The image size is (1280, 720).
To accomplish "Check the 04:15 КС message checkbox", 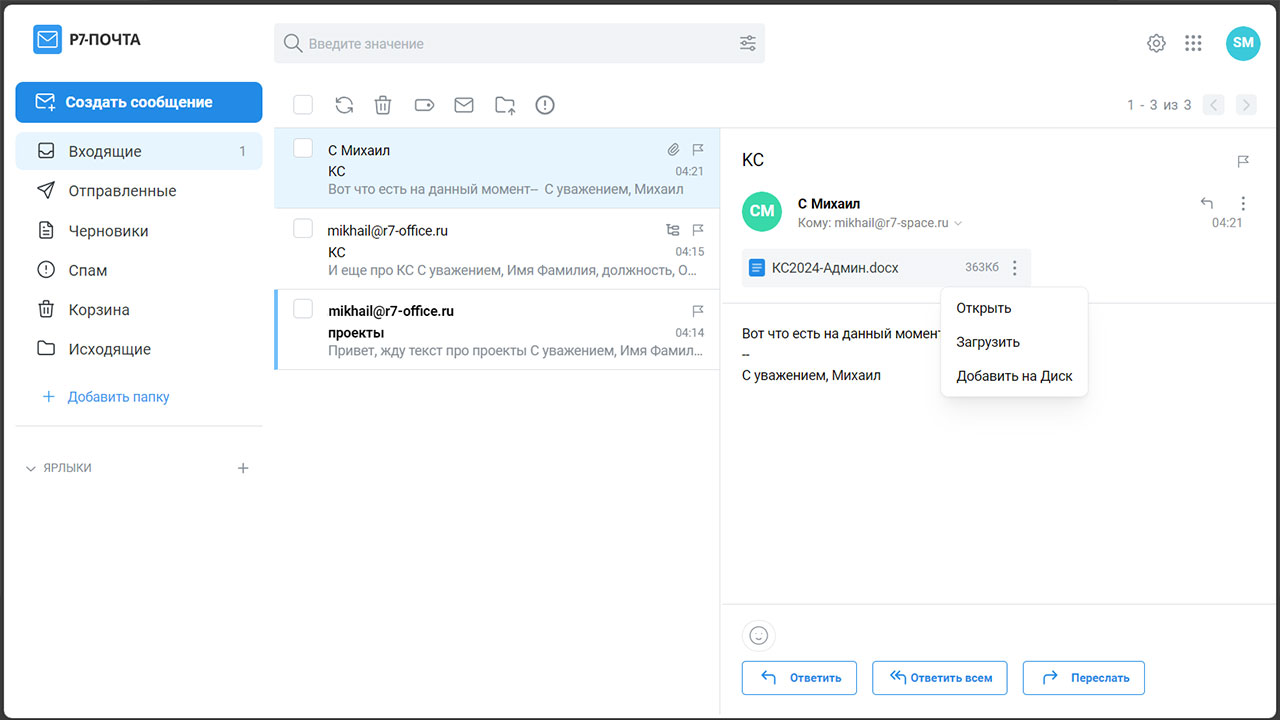I will point(303,229).
